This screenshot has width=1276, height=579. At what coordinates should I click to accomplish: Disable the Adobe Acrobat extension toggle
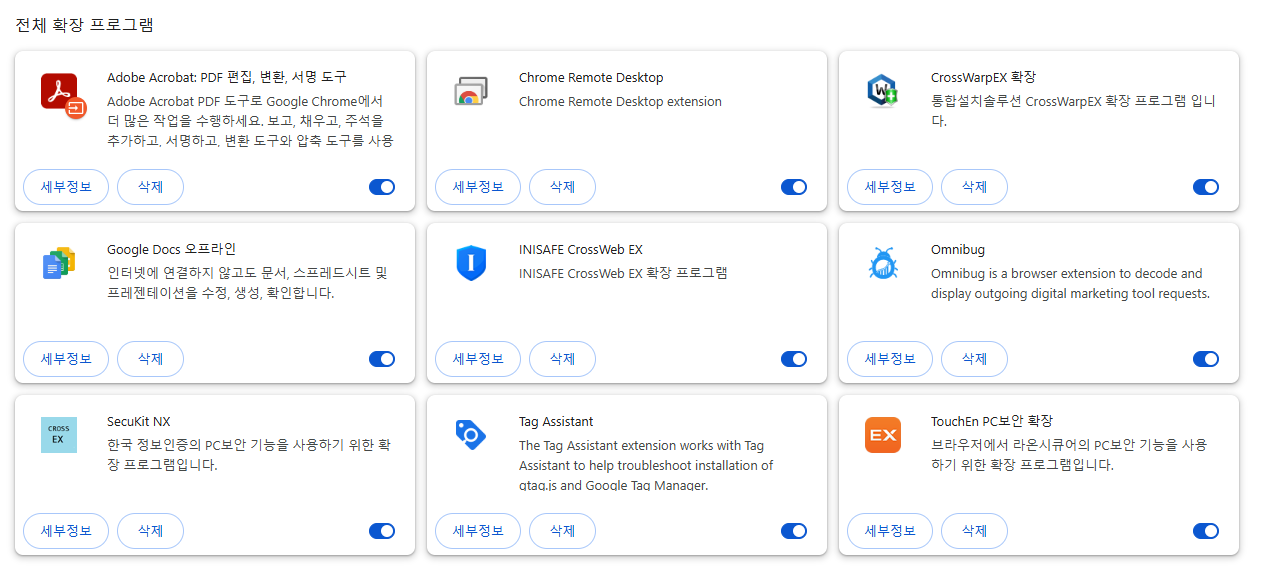pos(382,187)
